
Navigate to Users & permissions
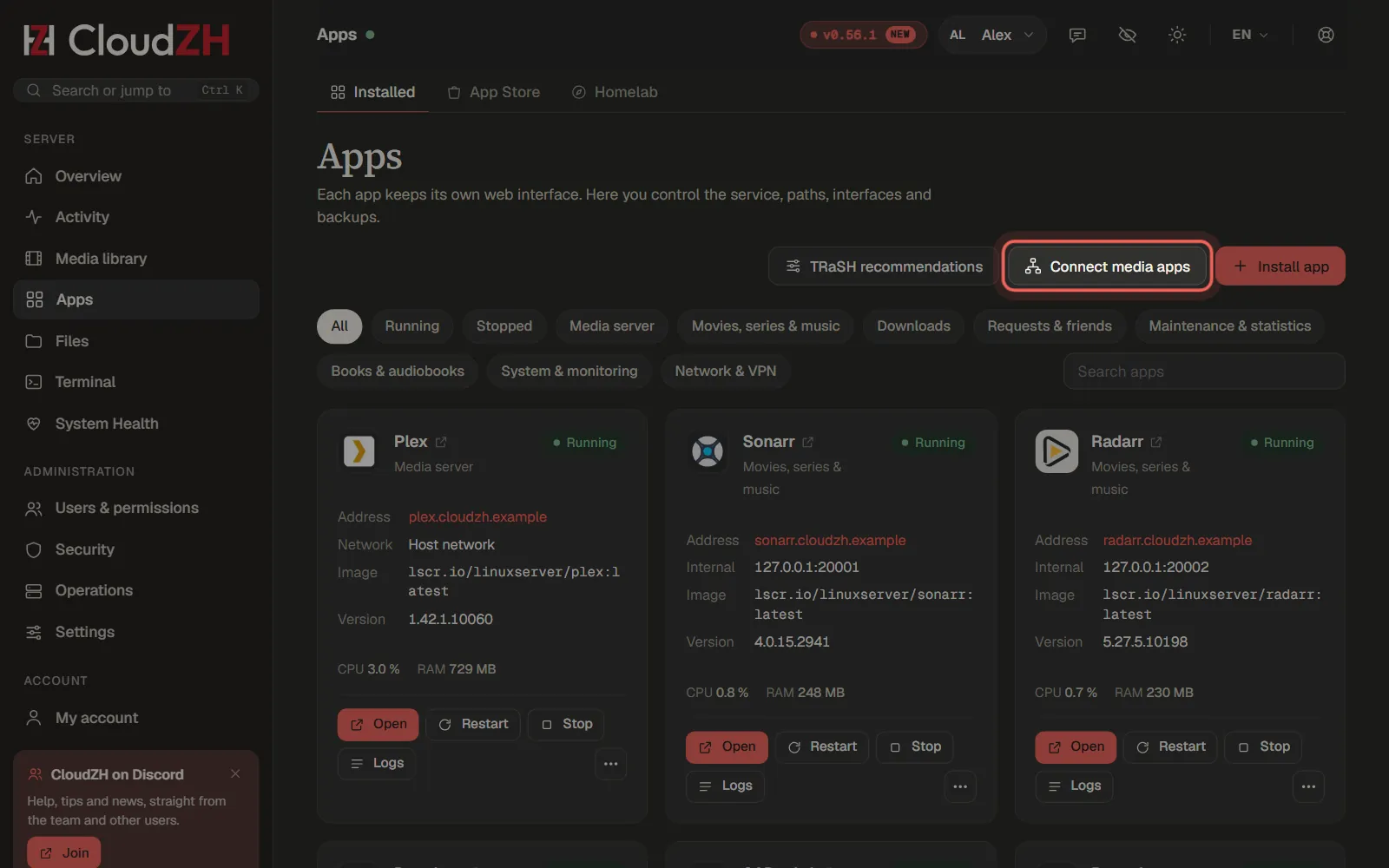point(135,508)
